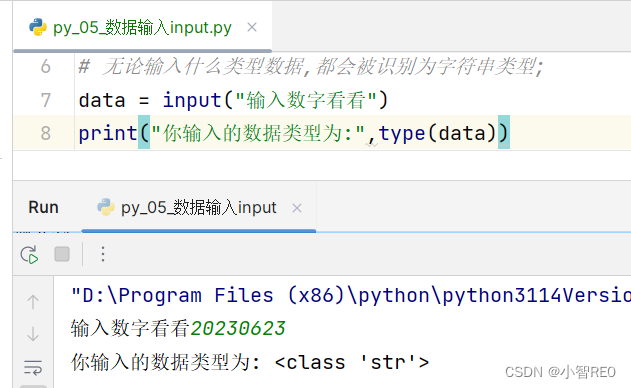Click the comment text on line 6

311,66
